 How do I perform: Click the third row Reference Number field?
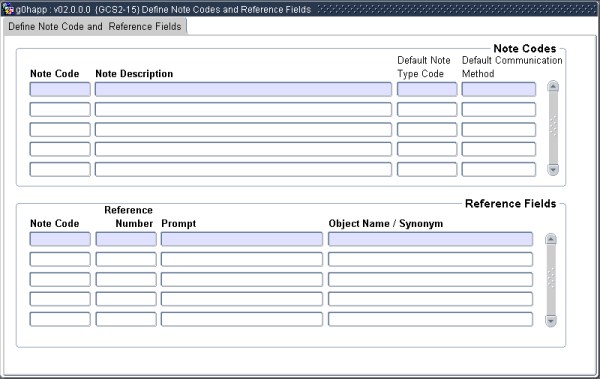pyautogui.click(x=126, y=279)
